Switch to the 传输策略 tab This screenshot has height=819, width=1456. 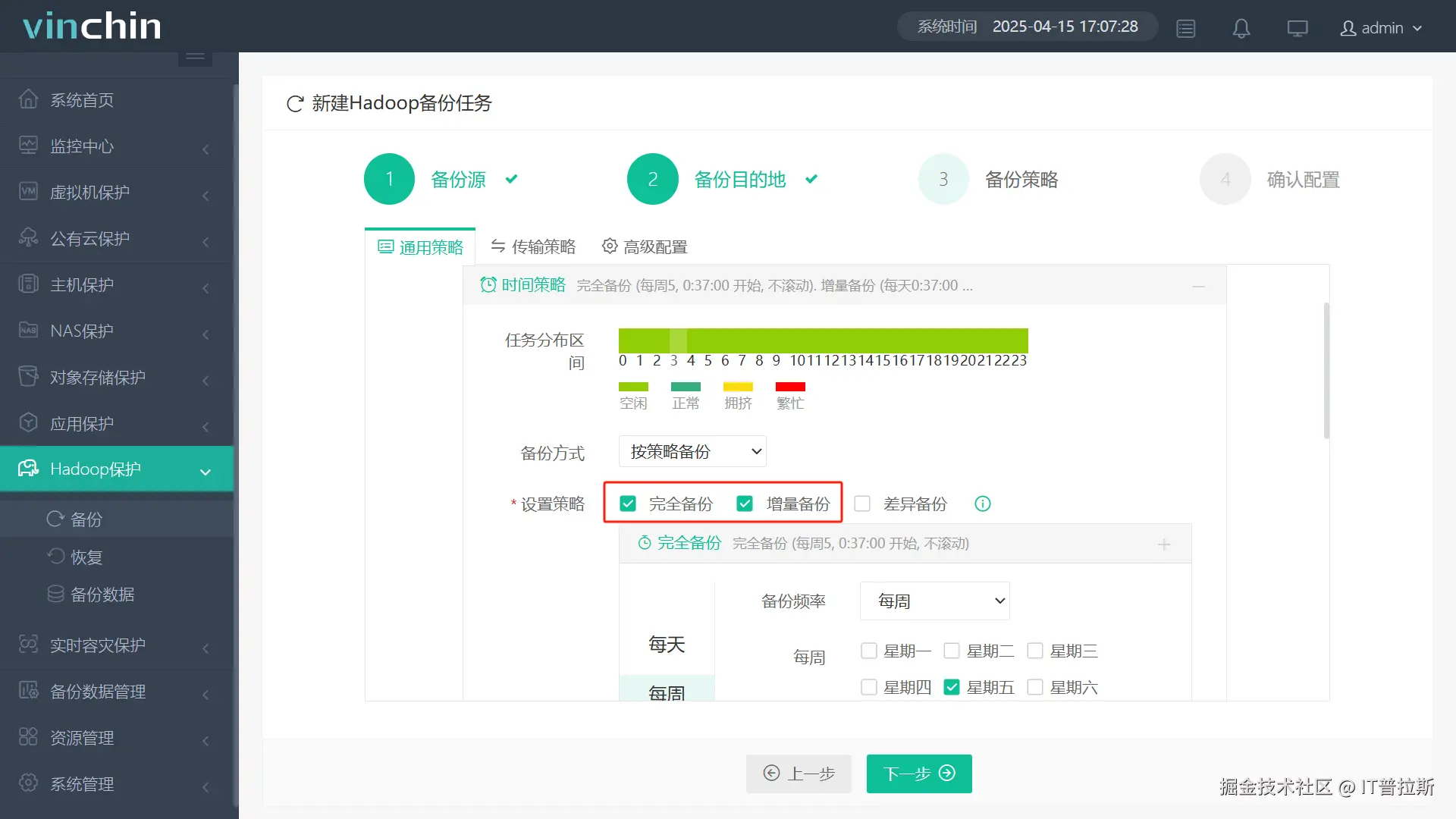533,246
